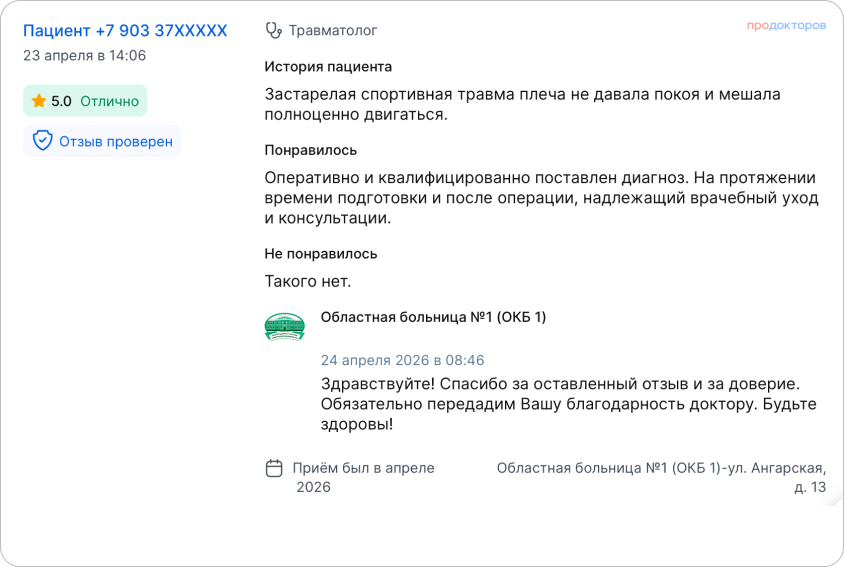Image resolution: width=844 pixels, height=567 pixels.
Task: Click the reply timestamp 24 апреля 2026
Action: 403,360
